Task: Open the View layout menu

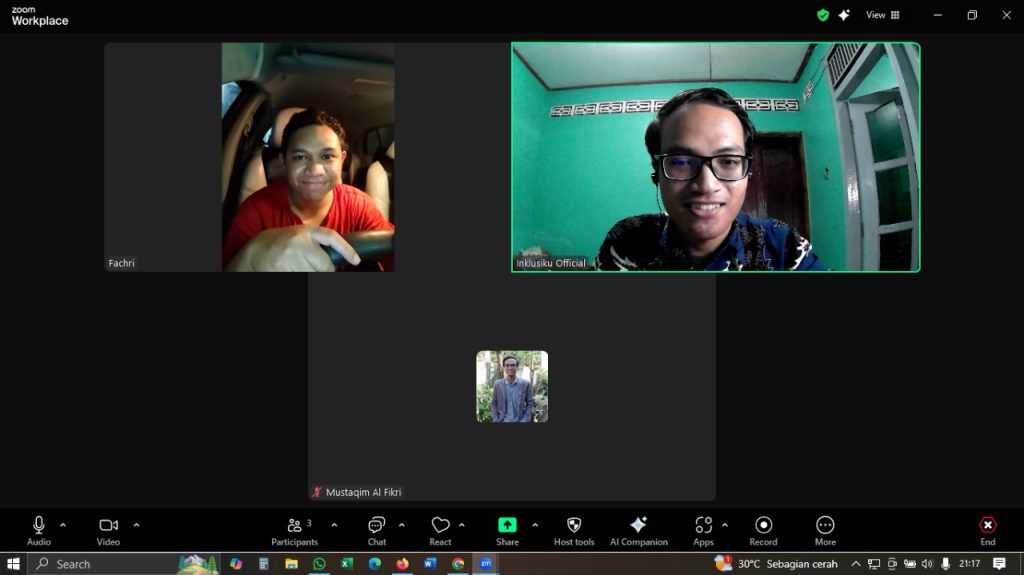Action: 882,15
